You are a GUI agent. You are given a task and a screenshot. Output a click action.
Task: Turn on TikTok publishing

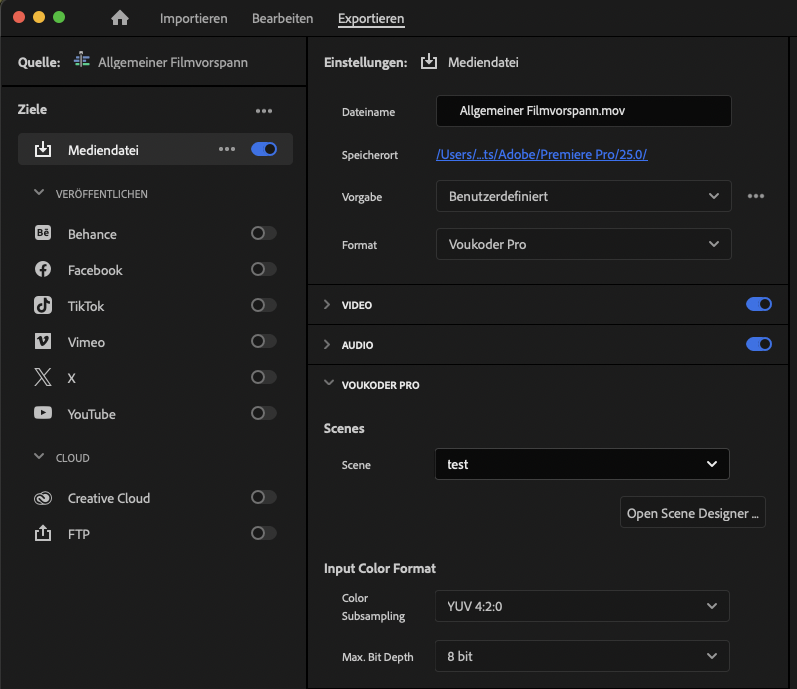coord(264,305)
